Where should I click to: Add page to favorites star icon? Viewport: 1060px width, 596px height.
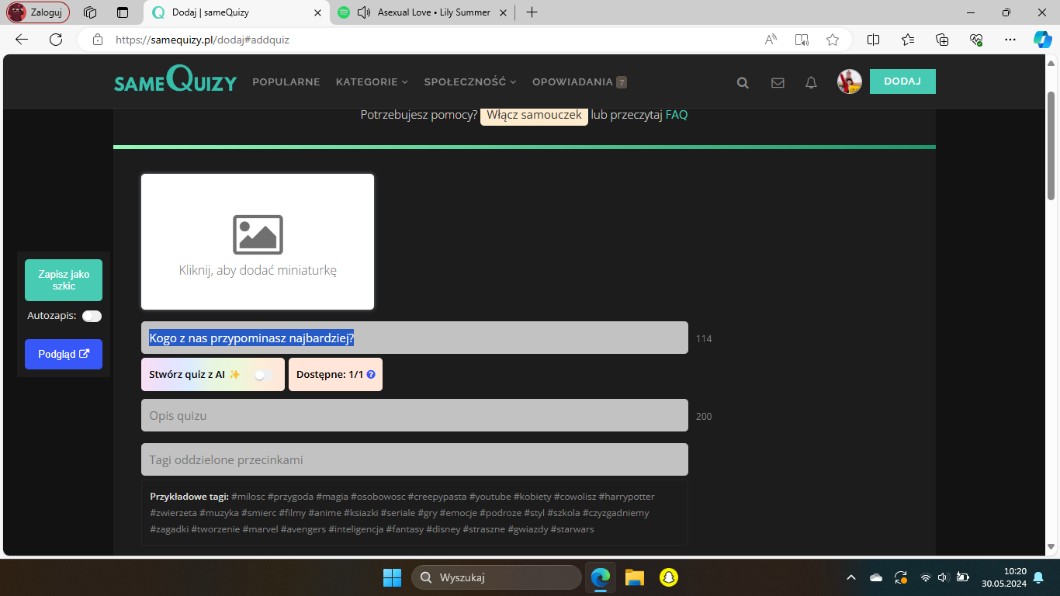tap(832, 40)
